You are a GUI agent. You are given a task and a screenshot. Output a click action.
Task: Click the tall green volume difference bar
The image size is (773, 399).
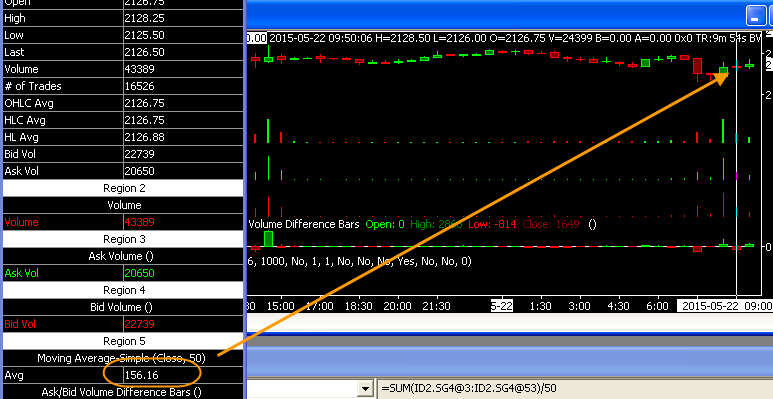(x=268, y=238)
